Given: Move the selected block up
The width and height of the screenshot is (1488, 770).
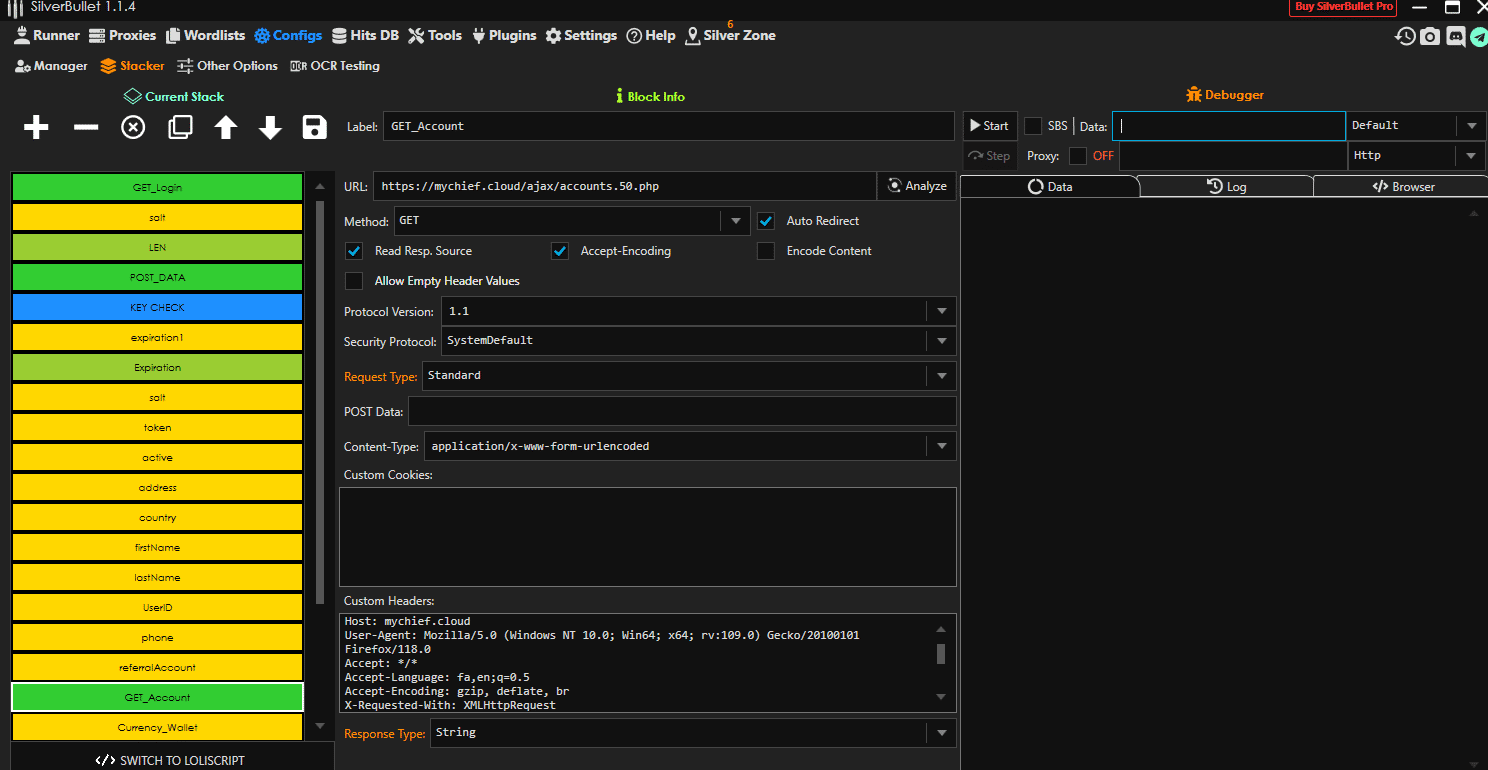Looking at the screenshot, I should [226, 128].
